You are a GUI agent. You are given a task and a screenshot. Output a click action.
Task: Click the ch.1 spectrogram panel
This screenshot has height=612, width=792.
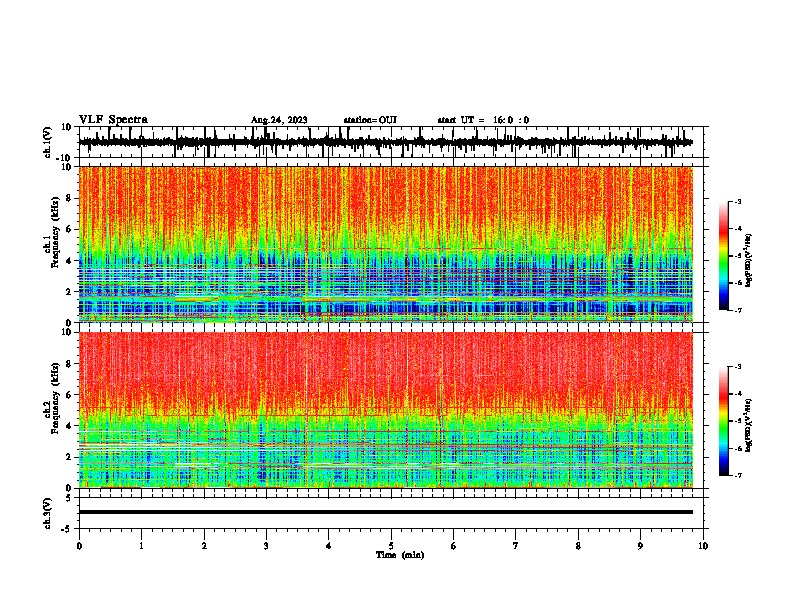coord(385,244)
